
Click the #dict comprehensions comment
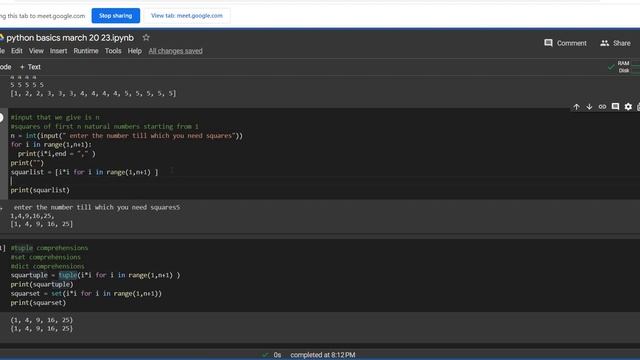[x=47, y=266]
